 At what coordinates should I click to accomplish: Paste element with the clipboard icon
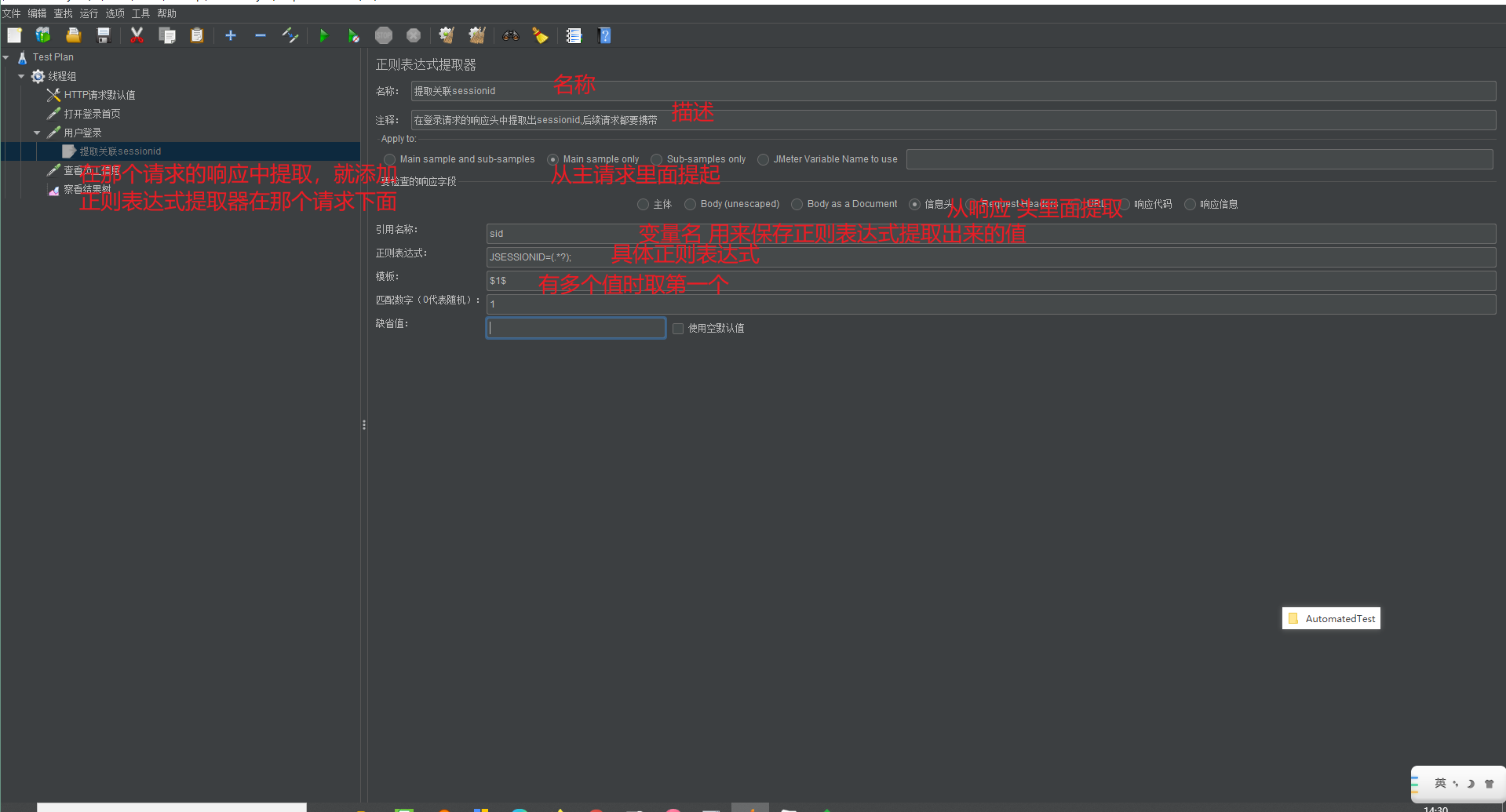(x=196, y=35)
